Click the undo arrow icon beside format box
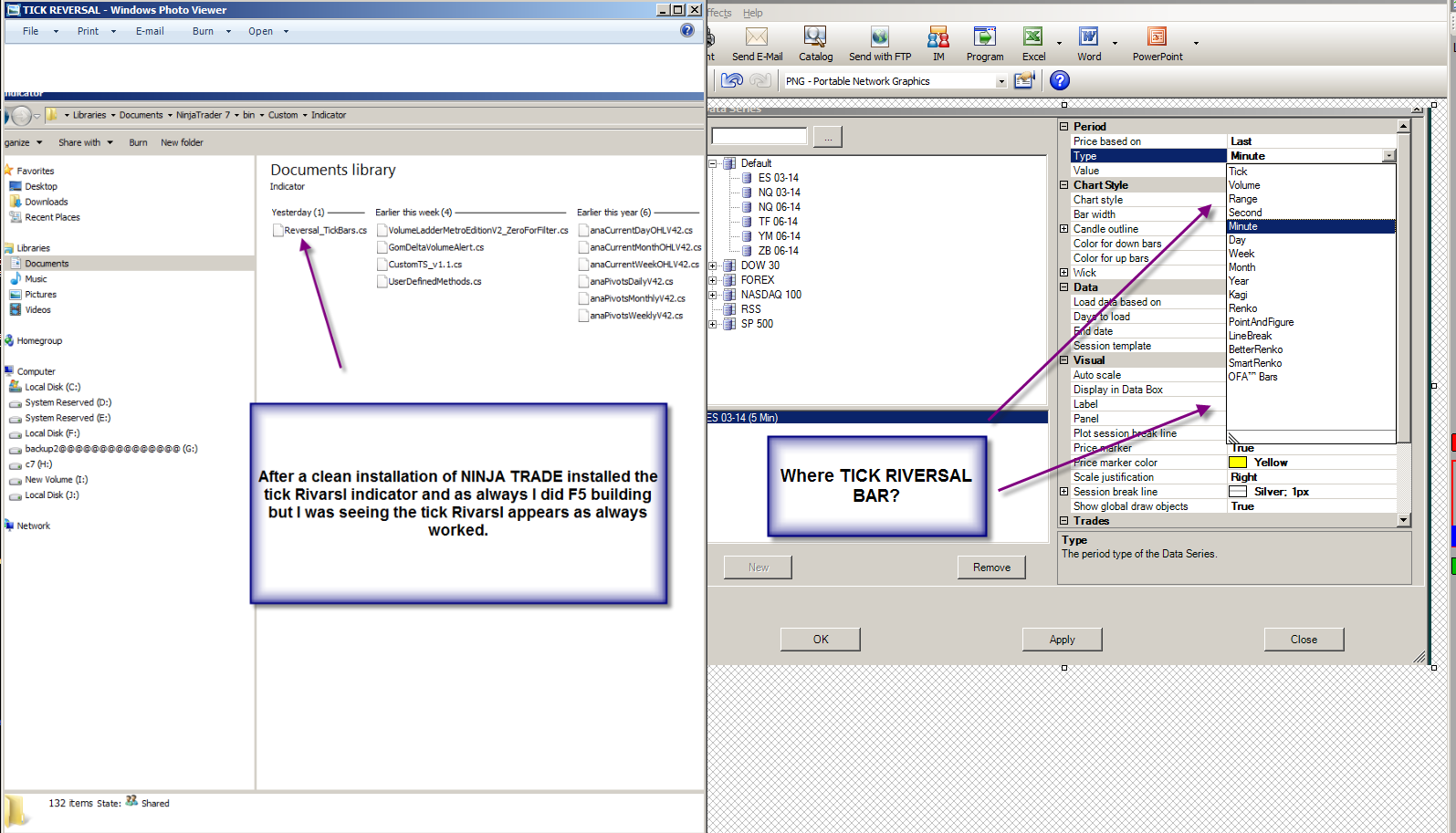 coord(732,80)
